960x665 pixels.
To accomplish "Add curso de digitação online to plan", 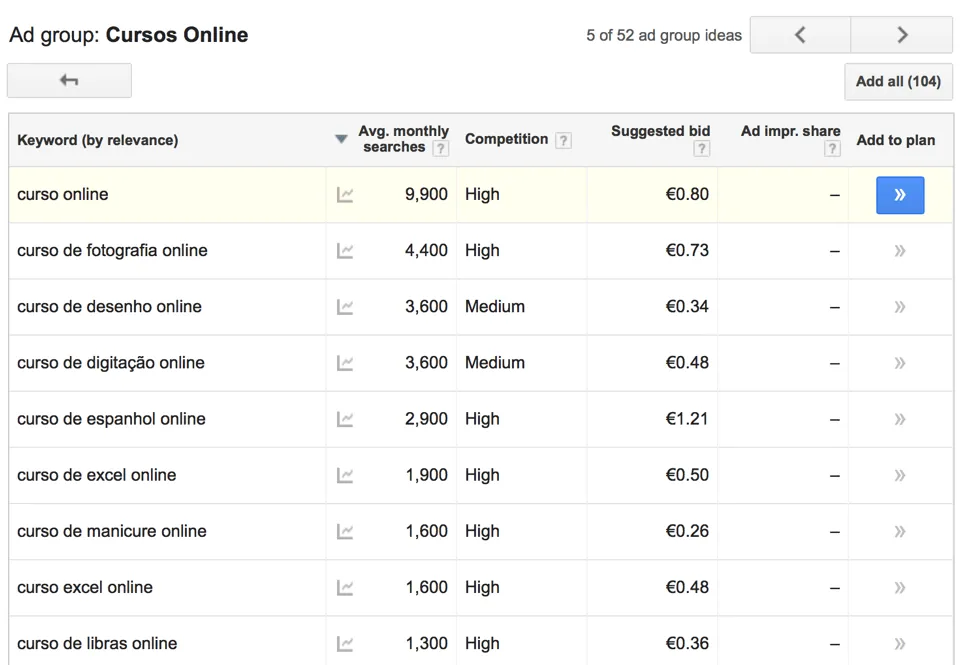I will tap(899, 363).
